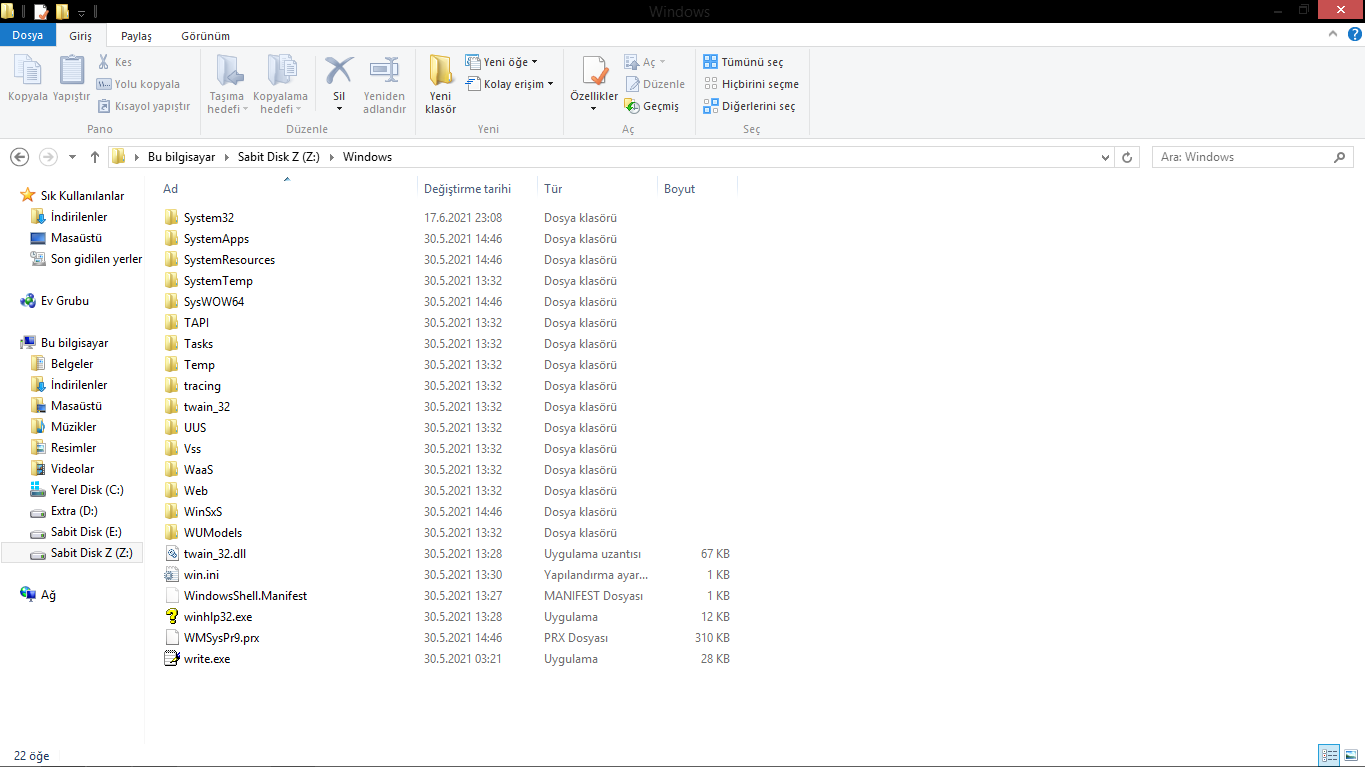Screen dimensions: 1365x767
Task: Select the WinSxS folder icon
Action: [x=172, y=511]
